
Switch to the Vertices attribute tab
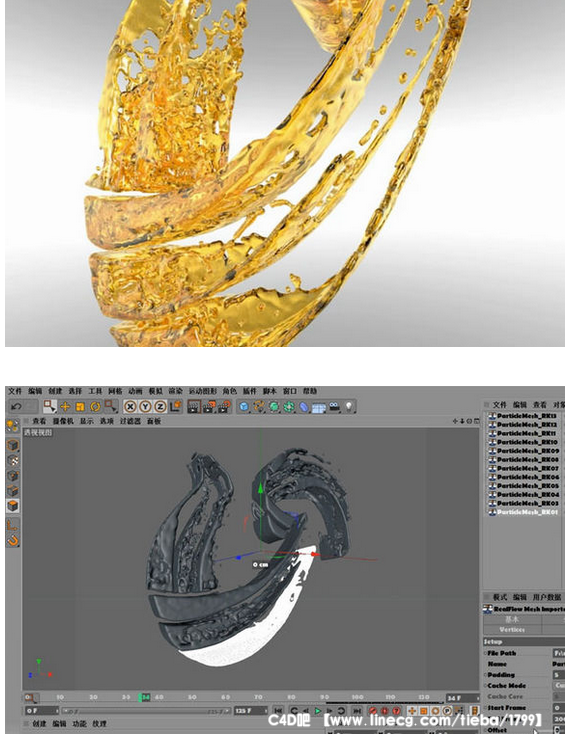pyautogui.click(x=512, y=630)
